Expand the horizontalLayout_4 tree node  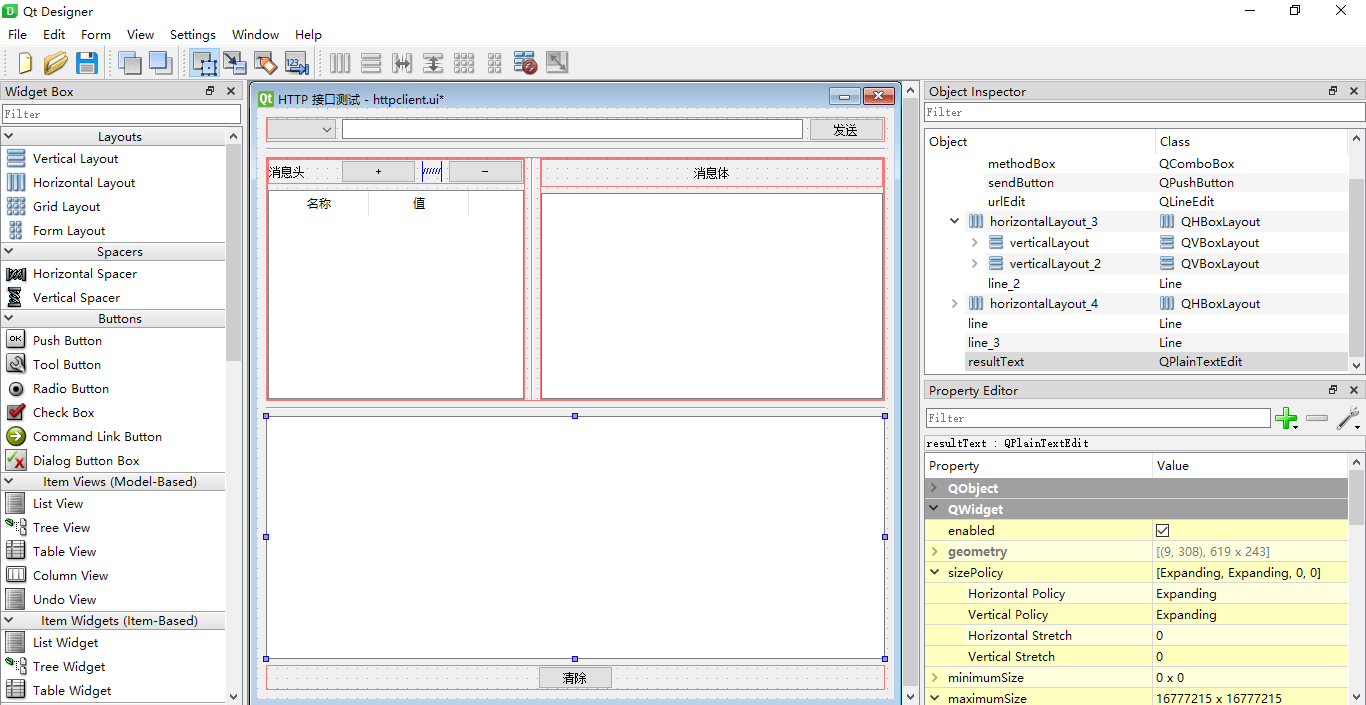click(955, 304)
